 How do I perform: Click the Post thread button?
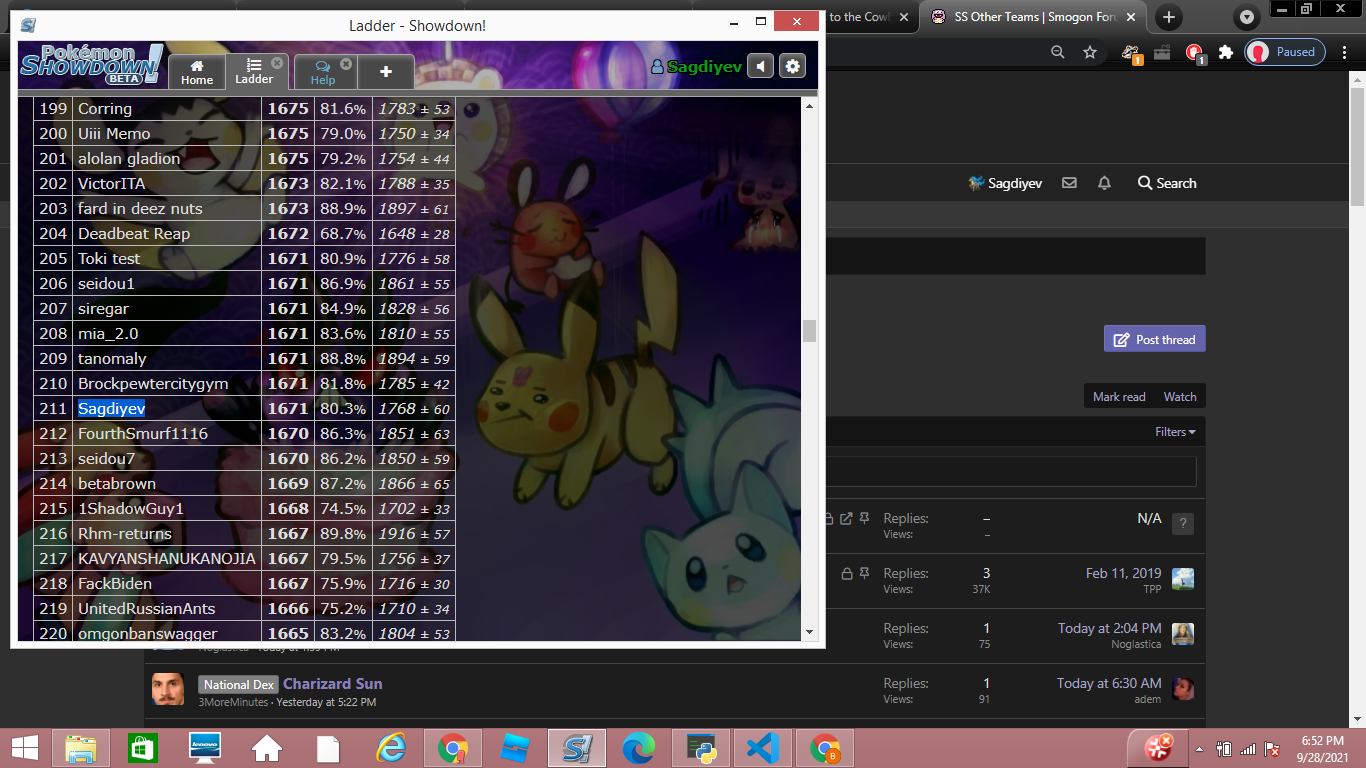pyautogui.click(x=1155, y=339)
